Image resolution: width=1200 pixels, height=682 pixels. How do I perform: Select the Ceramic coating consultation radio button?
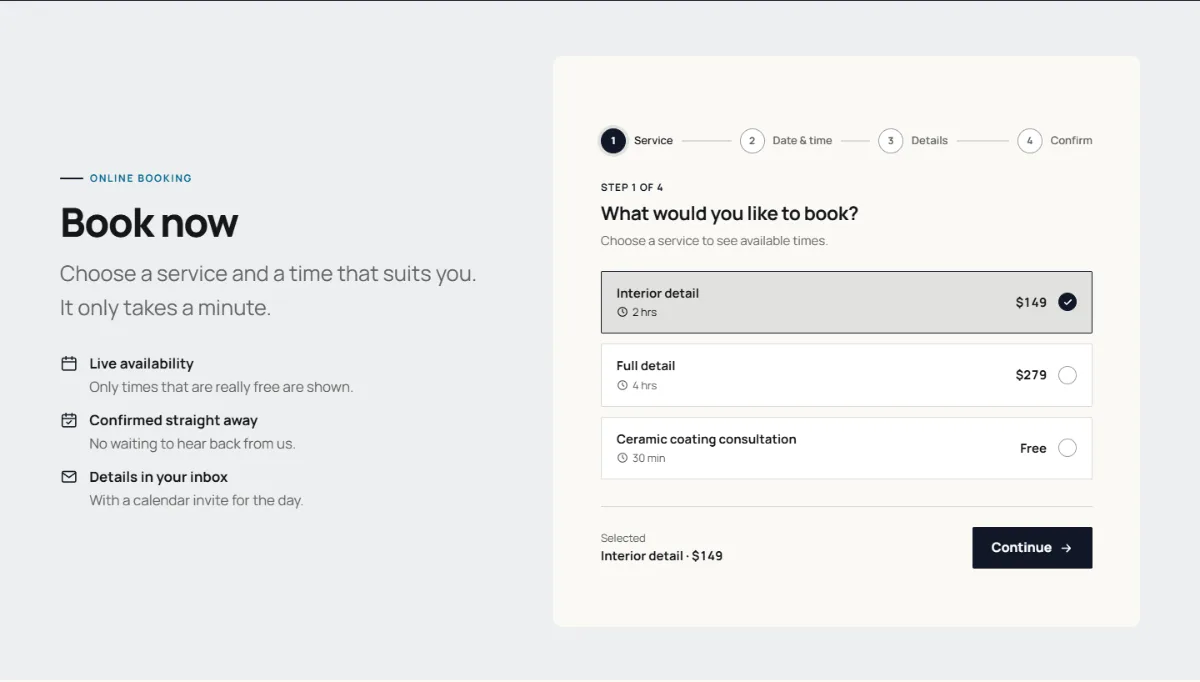tap(1067, 448)
